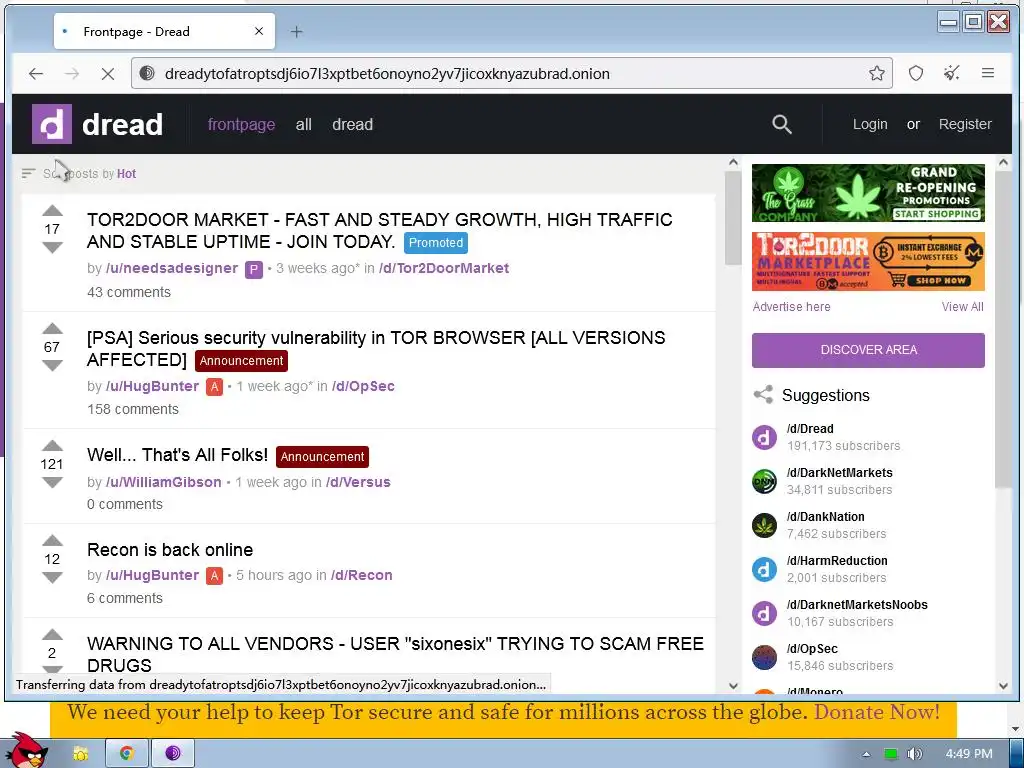Click the Donate Now! link
This screenshot has width=1024, height=768.
[876, 712]
